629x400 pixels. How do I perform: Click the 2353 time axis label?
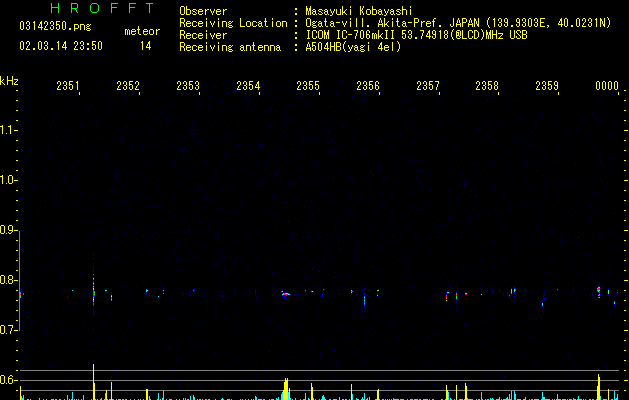tap(188, 85)
